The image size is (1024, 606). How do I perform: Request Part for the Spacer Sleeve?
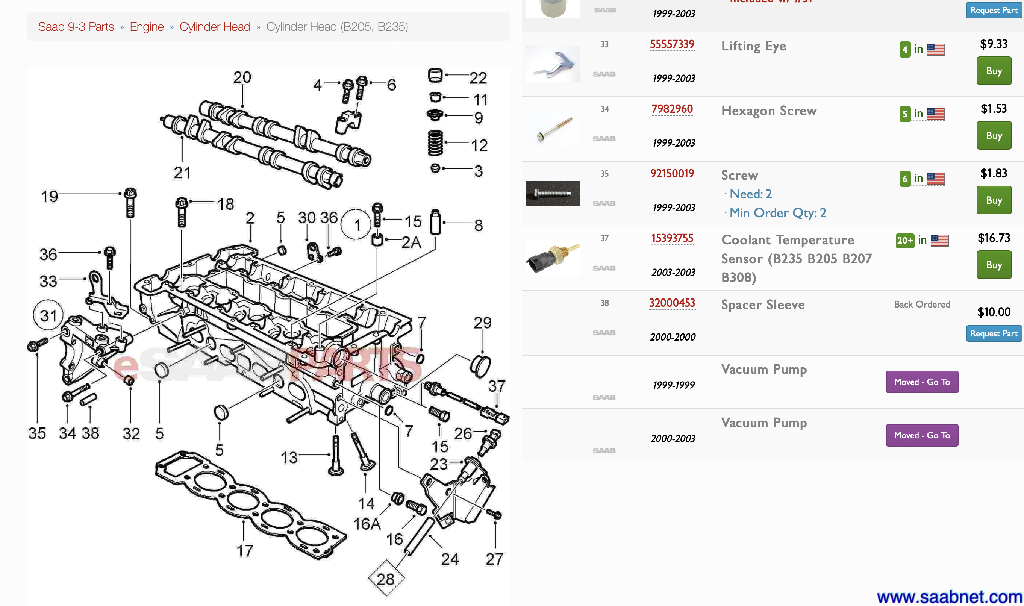[993, 333]
